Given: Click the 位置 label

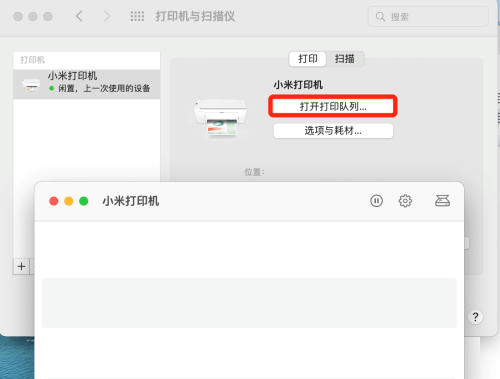Looking at the screenshot, I should point(254,172).
